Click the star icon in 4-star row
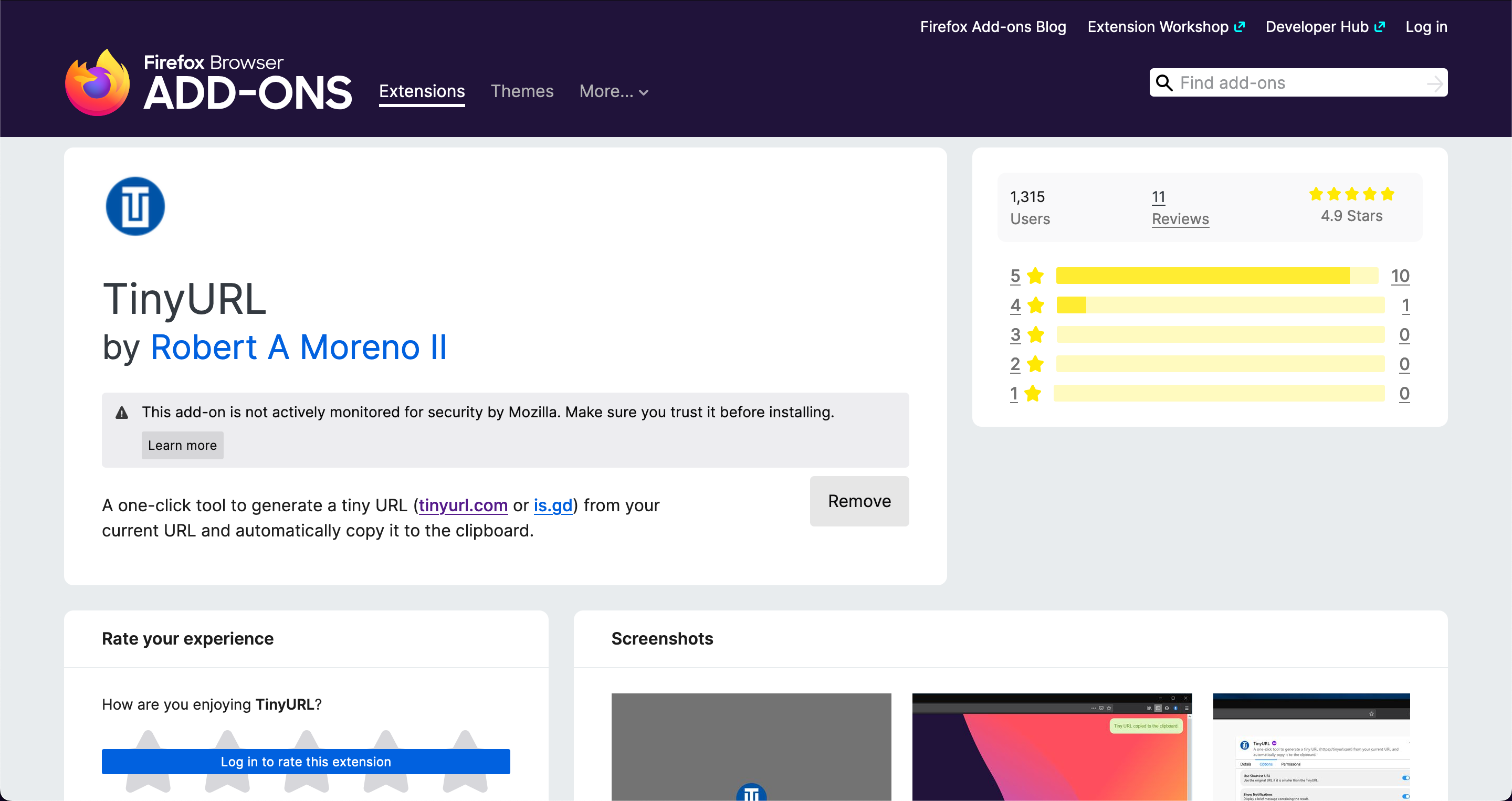 click(x=1036, y=305)
